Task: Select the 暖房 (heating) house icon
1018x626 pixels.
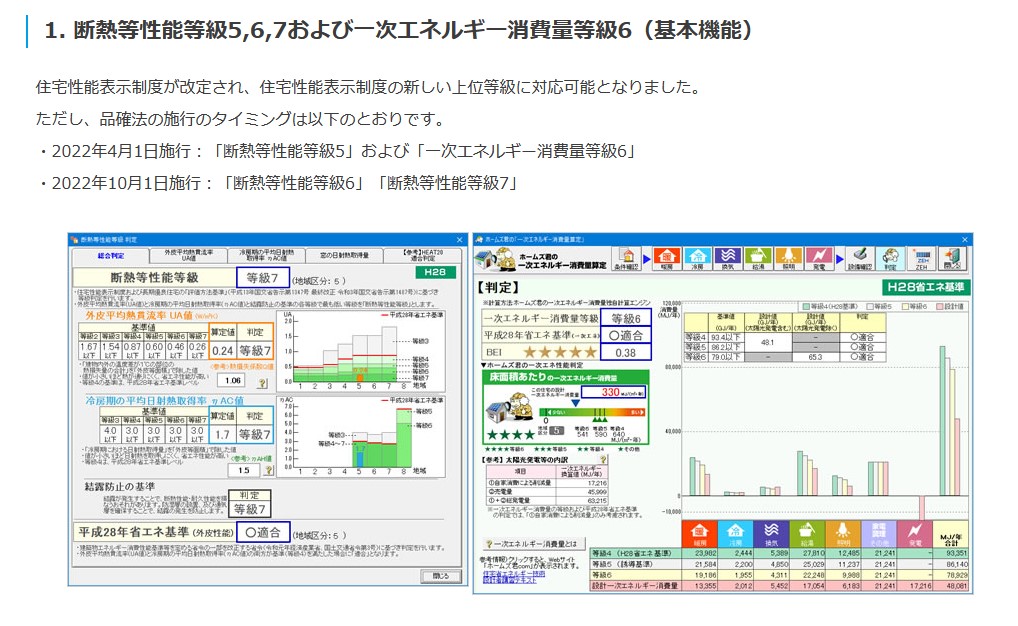Action: pos(667,258)
